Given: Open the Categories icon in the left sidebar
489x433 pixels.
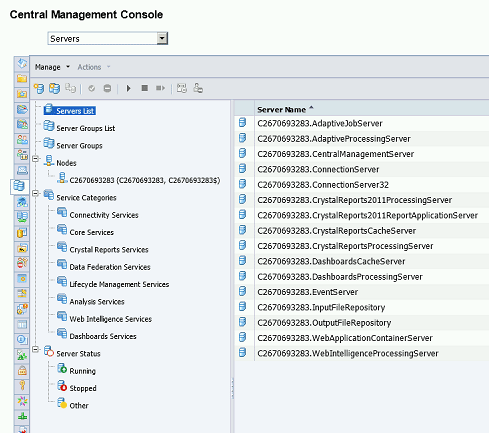Looking at the screenshot, I should point(22,109).
